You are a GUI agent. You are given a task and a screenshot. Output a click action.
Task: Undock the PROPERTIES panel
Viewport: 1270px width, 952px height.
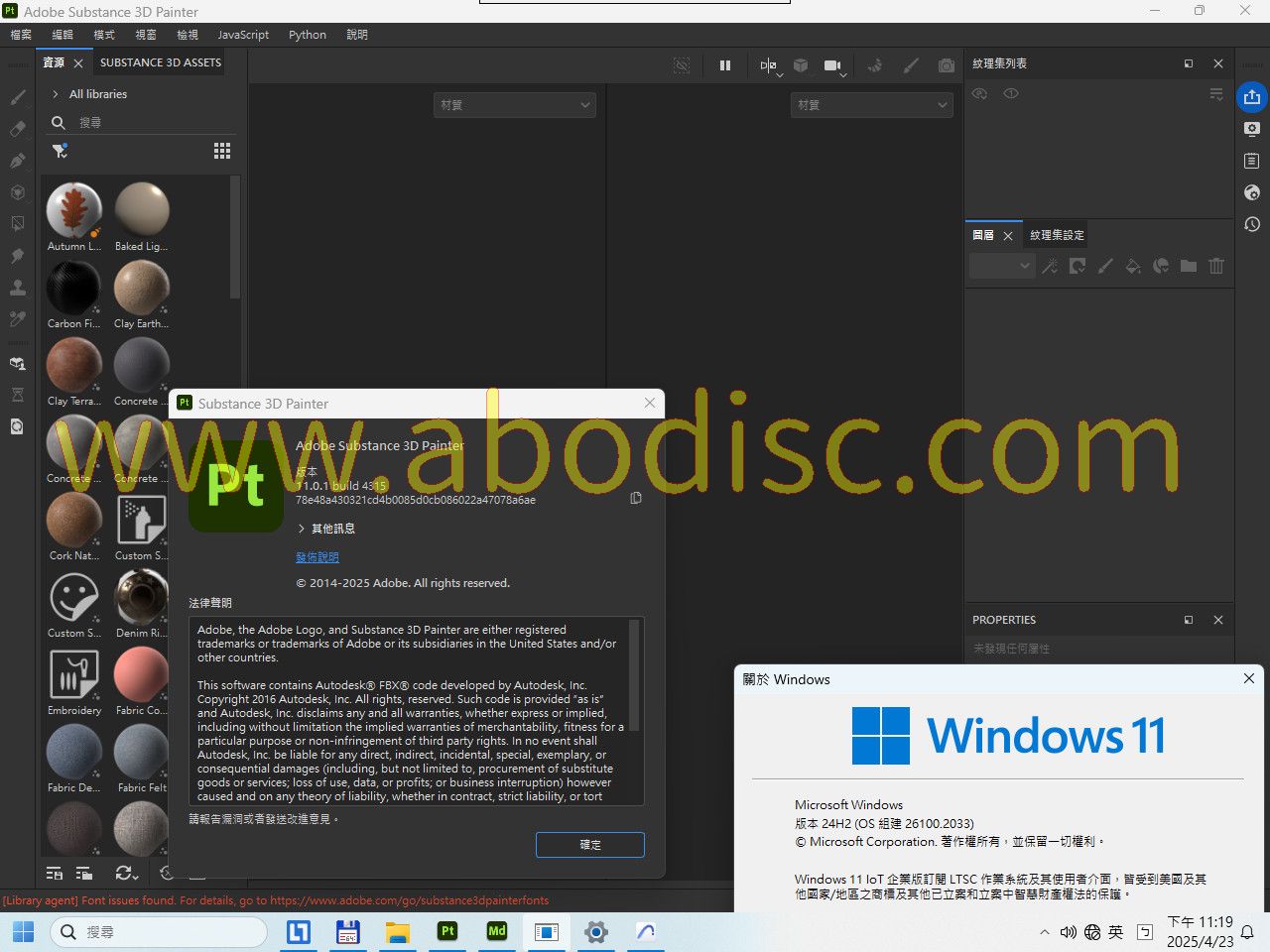[1189, 620]
